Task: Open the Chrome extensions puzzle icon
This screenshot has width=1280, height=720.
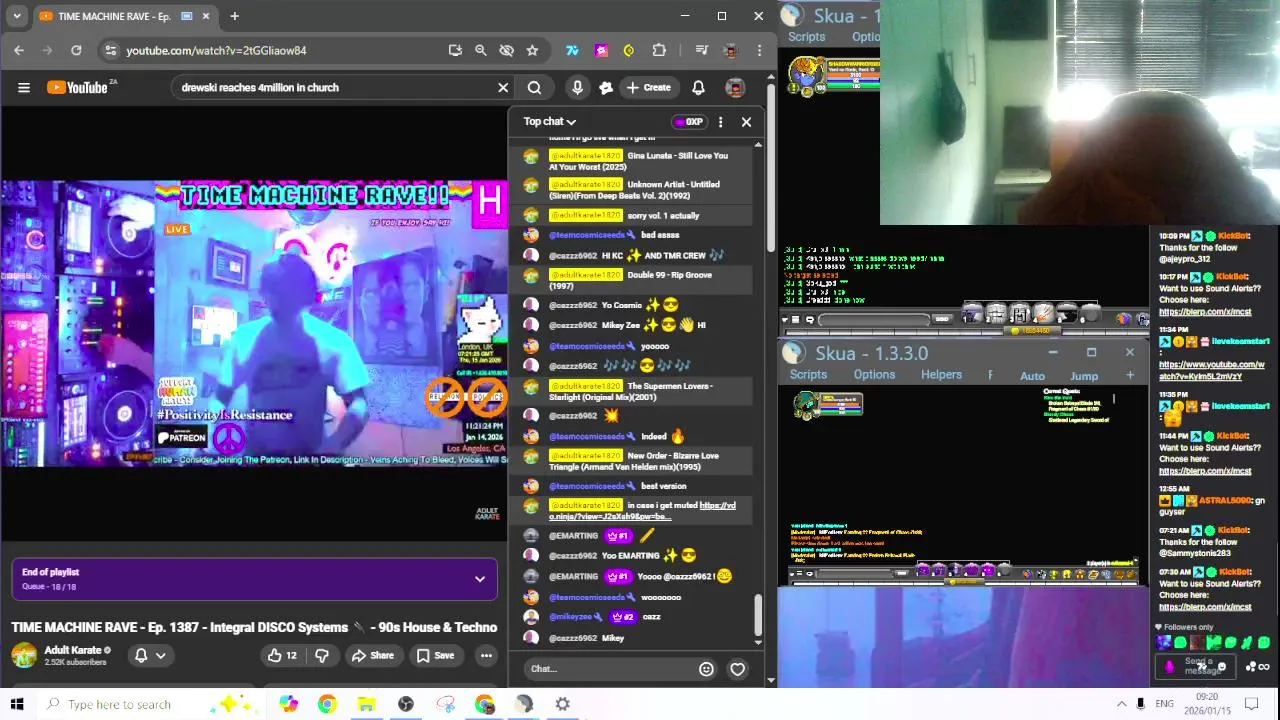Action: click(659, 50)
